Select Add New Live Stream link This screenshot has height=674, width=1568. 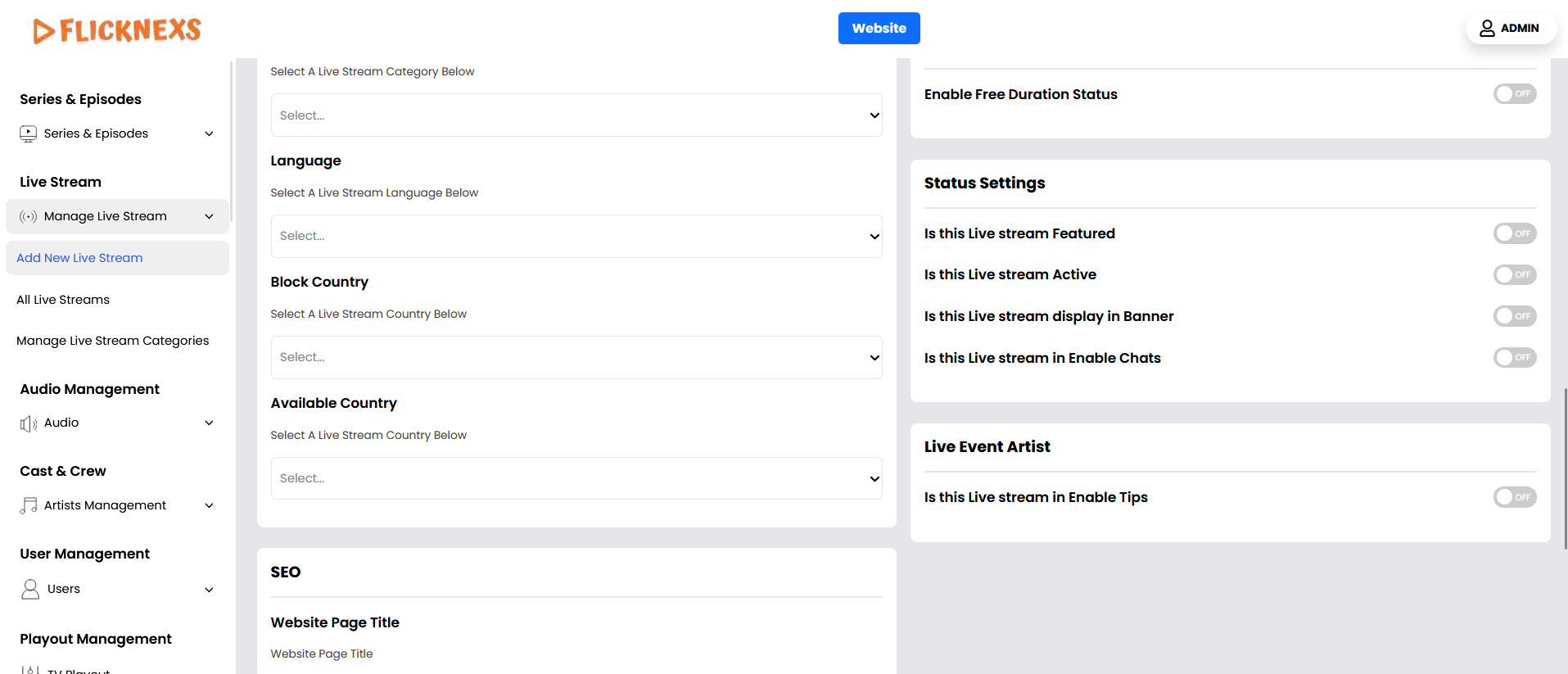[x=79, y=258]
